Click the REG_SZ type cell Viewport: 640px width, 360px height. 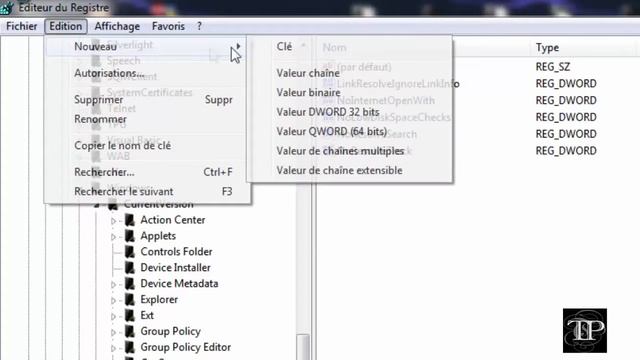553,67
